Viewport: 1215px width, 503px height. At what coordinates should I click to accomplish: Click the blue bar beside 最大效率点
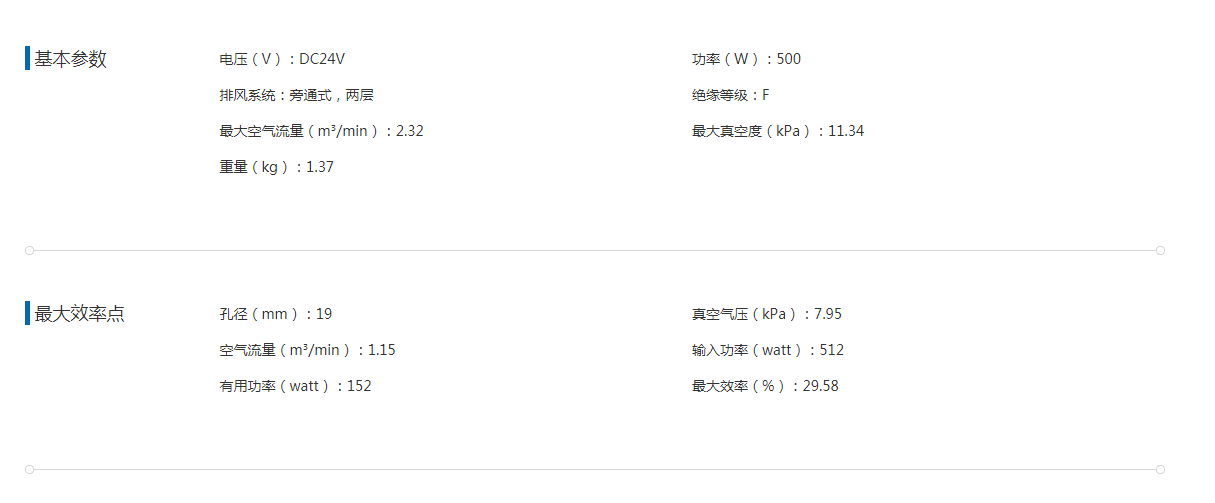click(x=27, y=314)
